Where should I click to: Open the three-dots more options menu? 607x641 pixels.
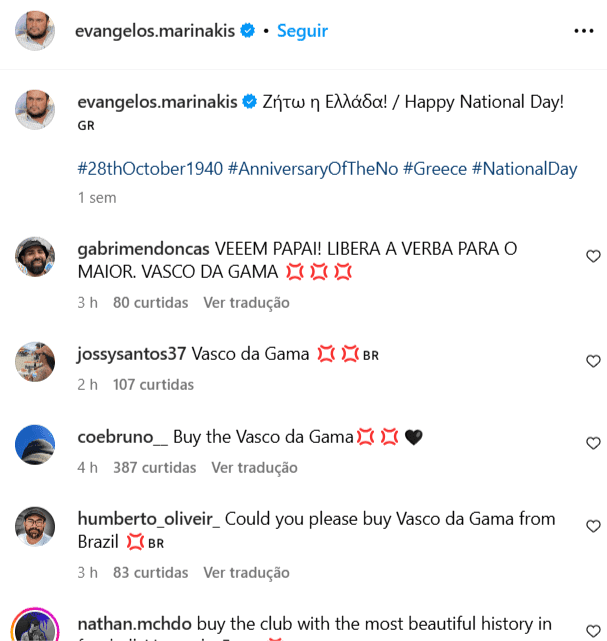pyautogui.click(x=584, y=31)
